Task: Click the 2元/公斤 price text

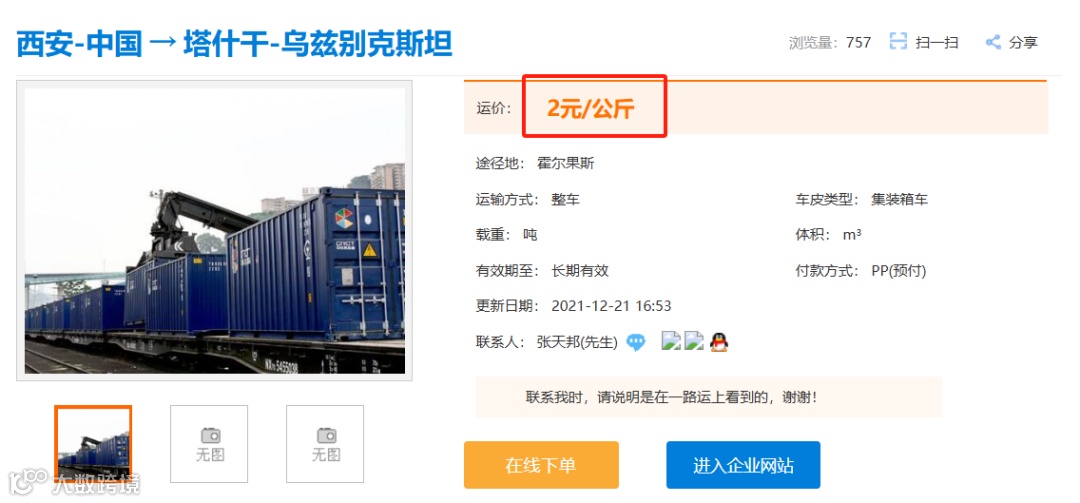Action: [590, 109]
